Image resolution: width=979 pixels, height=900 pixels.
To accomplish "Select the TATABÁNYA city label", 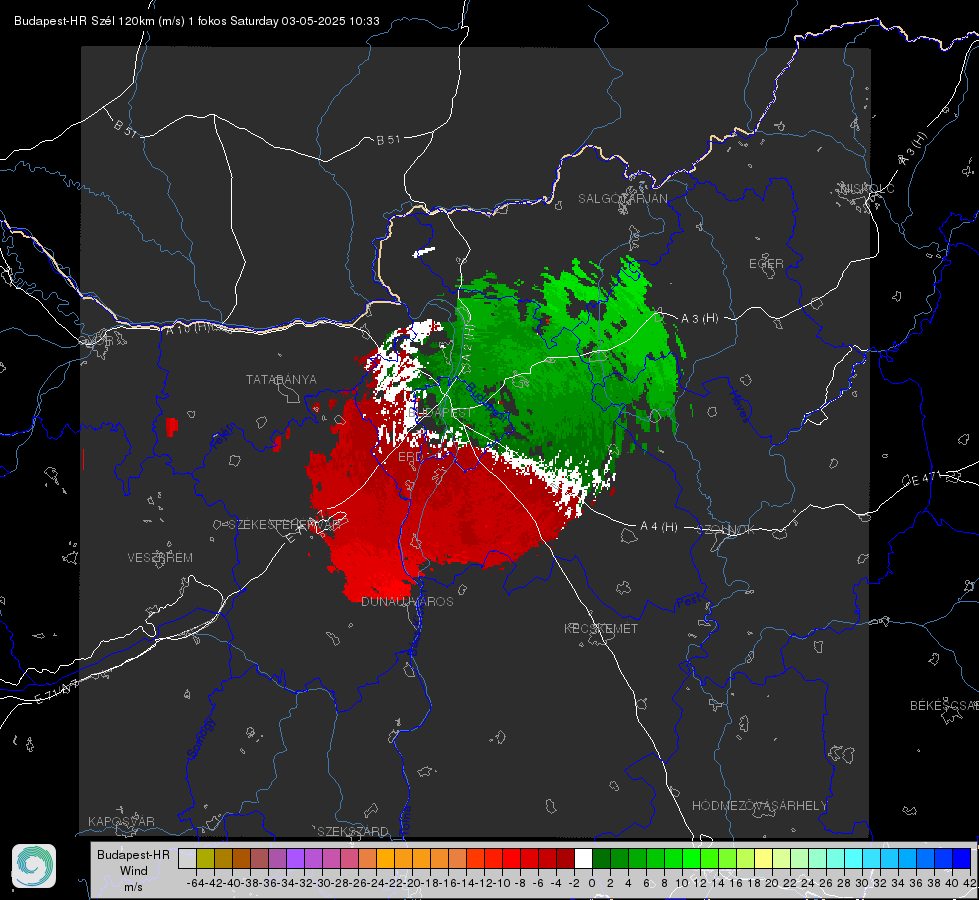I will 281,379.
